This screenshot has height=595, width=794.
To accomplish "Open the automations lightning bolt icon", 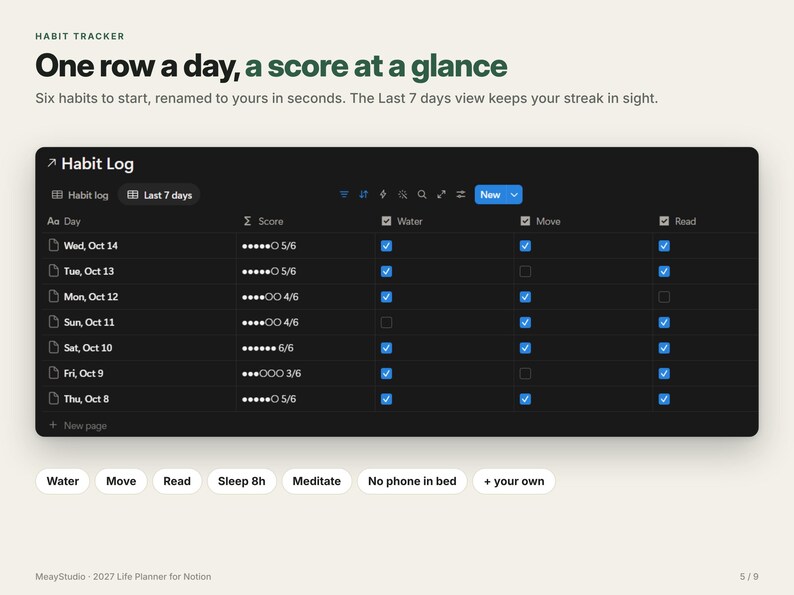I will tap(383, 194).
